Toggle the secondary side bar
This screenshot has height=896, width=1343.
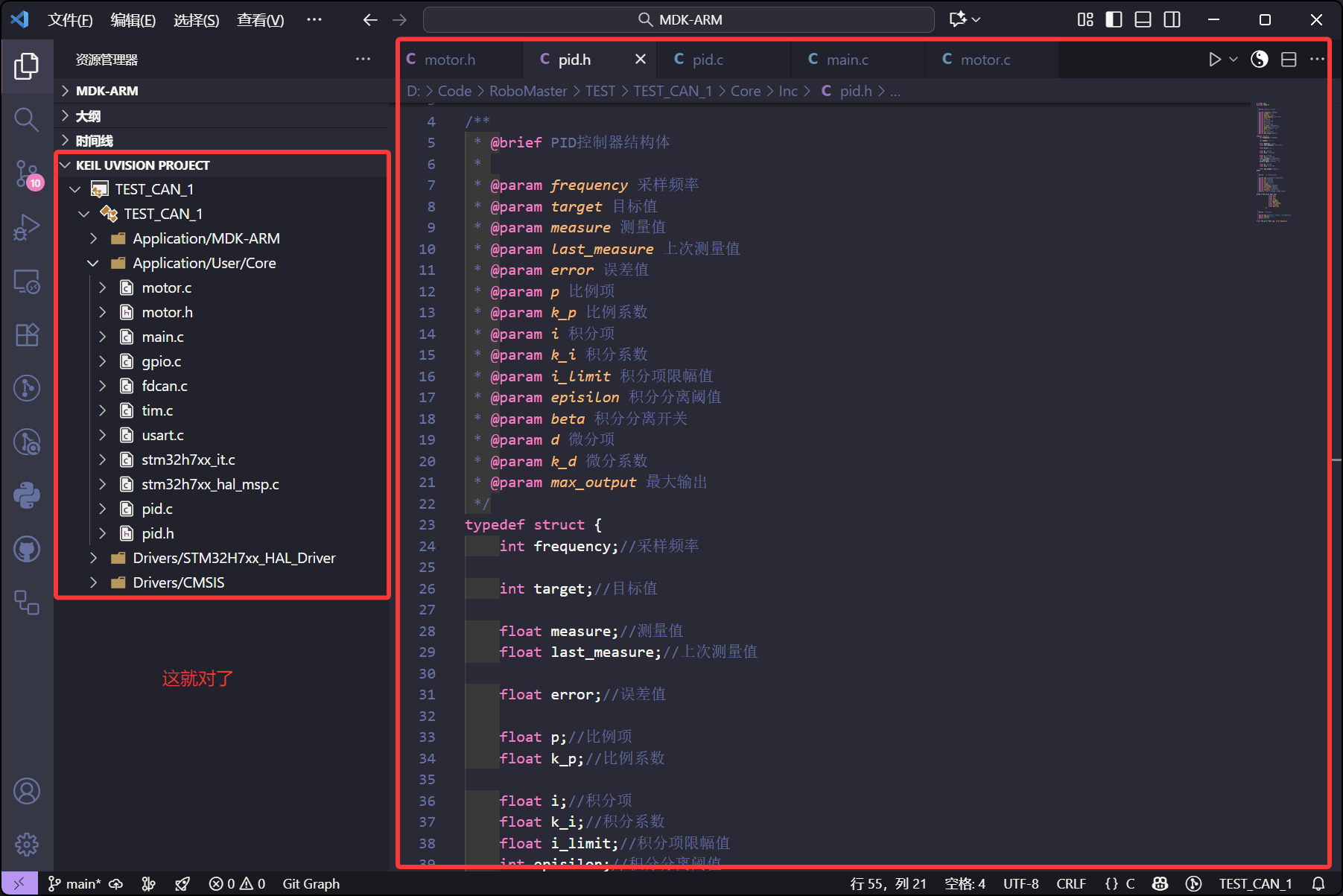coord(1172,19)
